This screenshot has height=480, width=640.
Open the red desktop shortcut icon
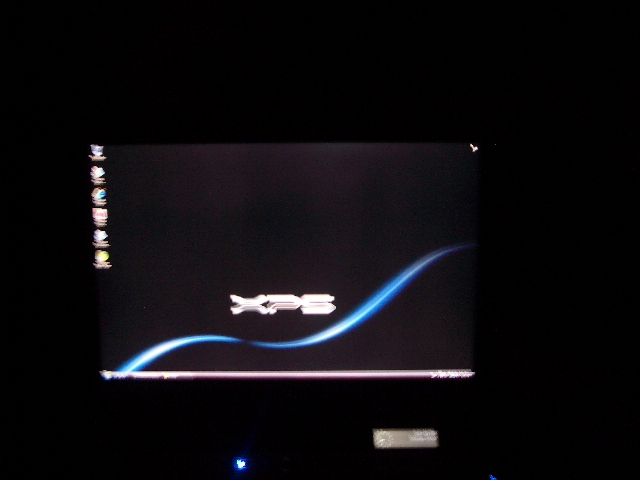point(100,217)
